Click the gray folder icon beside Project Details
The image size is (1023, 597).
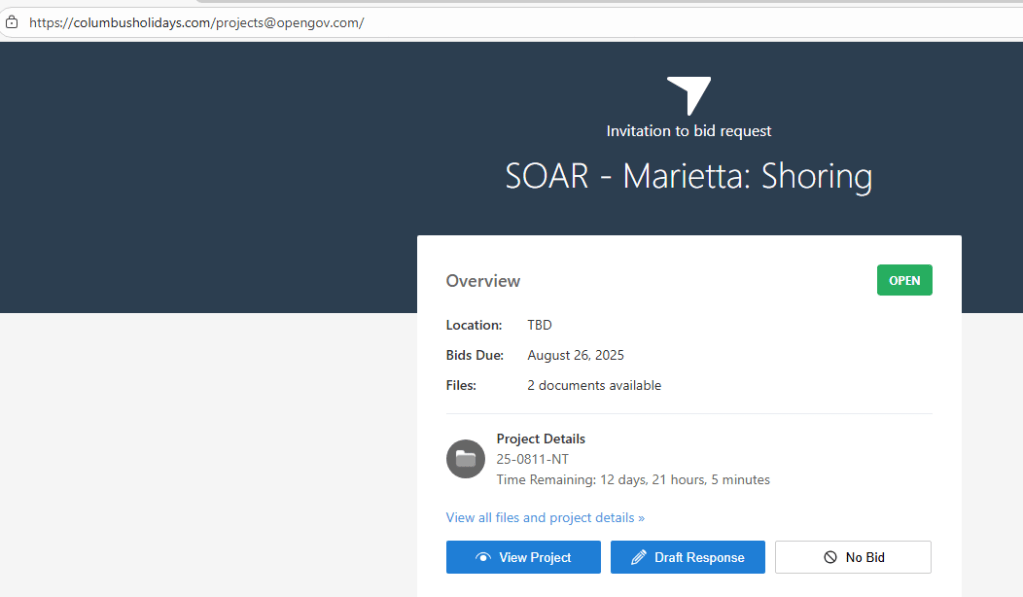point(465,459)
